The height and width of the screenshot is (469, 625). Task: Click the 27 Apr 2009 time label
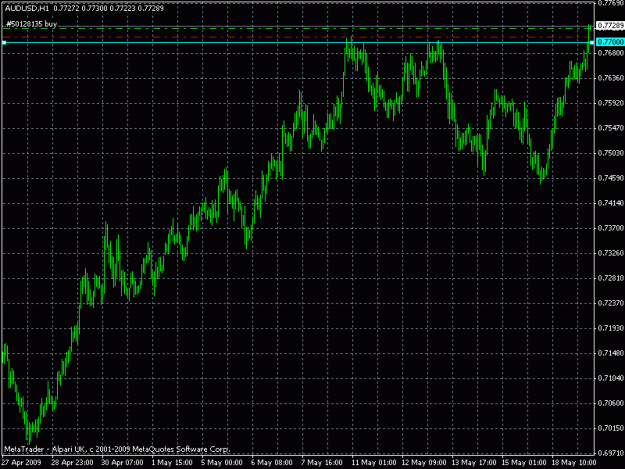click(x=22, y=463)
